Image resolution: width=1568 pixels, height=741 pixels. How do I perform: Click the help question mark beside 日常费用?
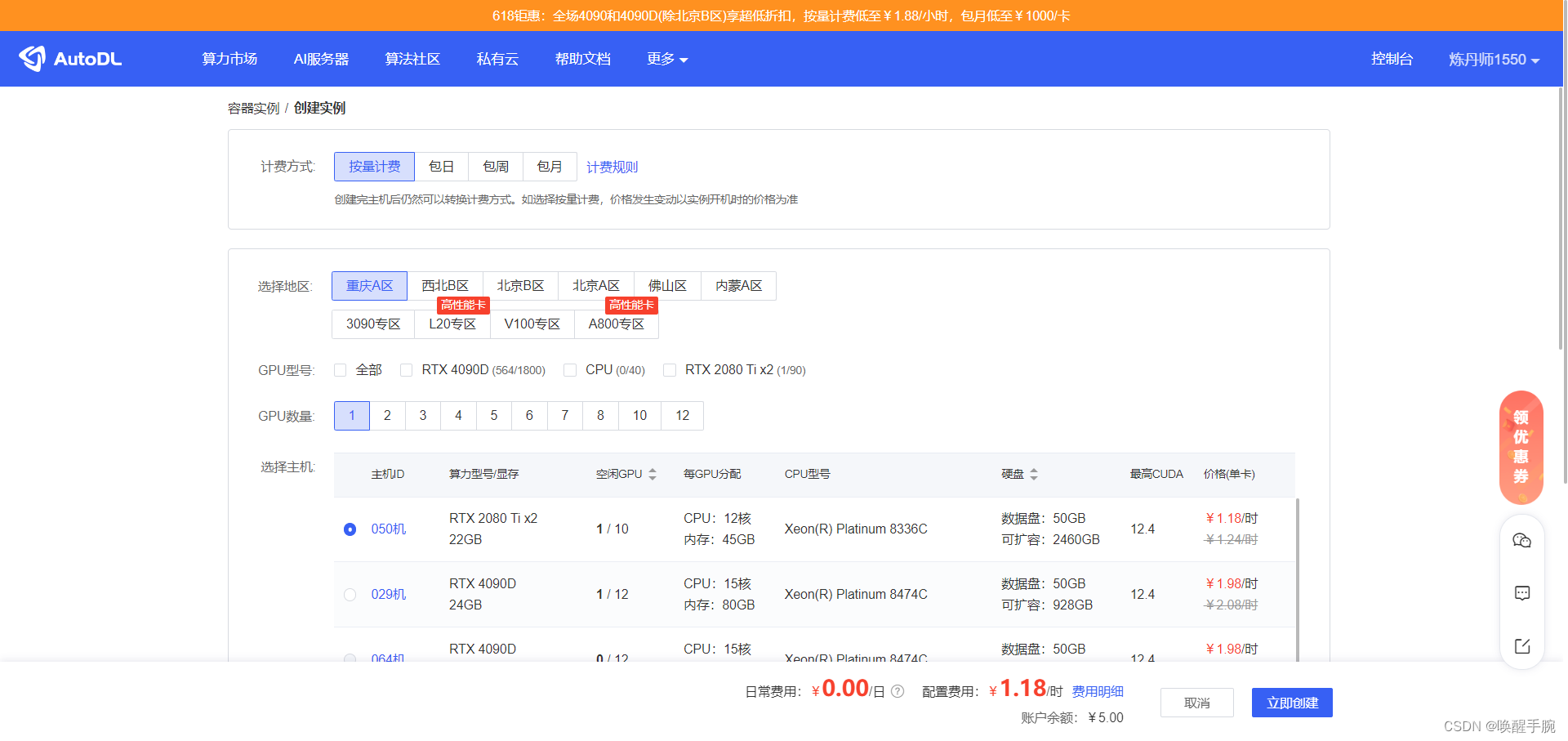pos(898,691)
